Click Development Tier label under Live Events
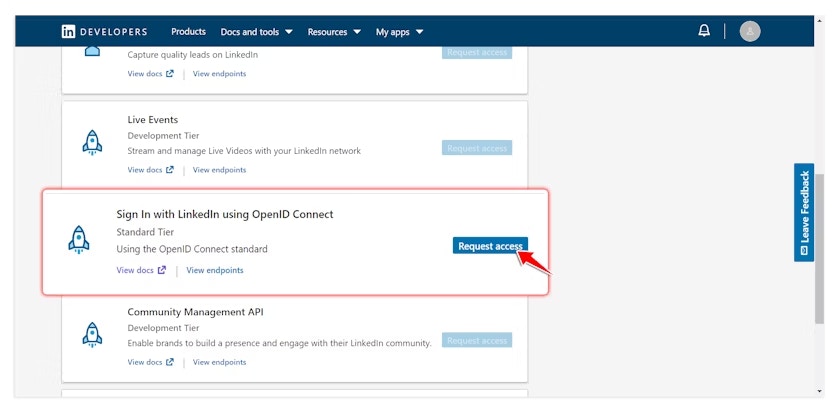Viewport: 840px width, 412px height. coord(163,136)
